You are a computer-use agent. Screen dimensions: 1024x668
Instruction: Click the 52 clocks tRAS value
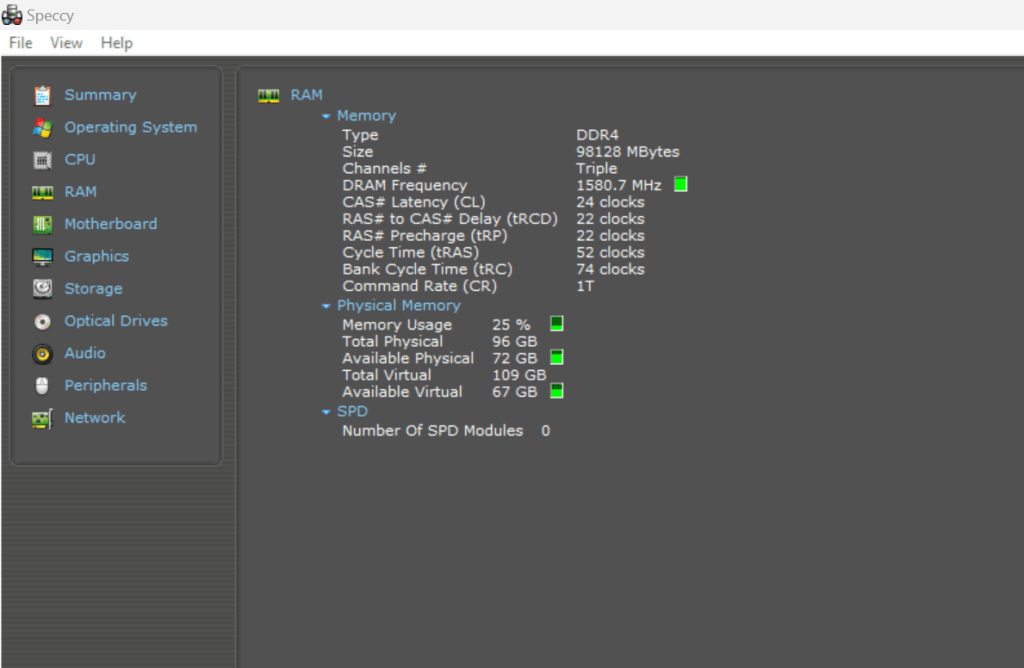[x=610, y=253]
